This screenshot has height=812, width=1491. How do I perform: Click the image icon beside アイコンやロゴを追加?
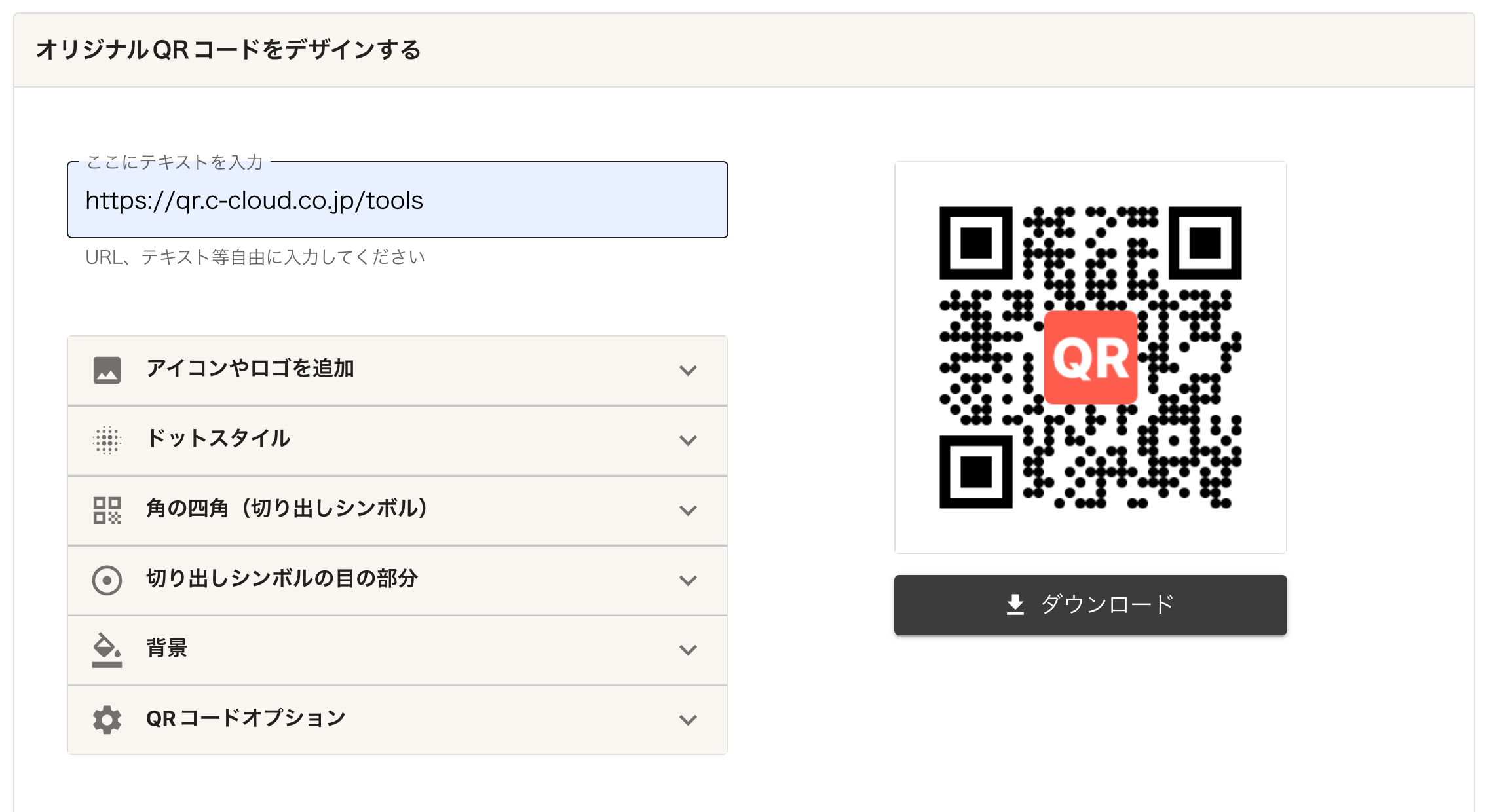[x=107, y=370]
